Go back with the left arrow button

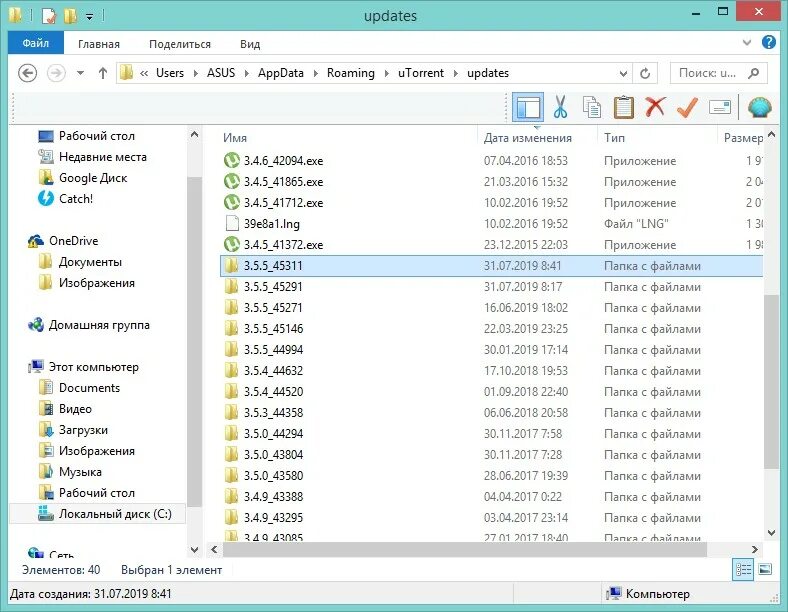(x=28, y=73)
